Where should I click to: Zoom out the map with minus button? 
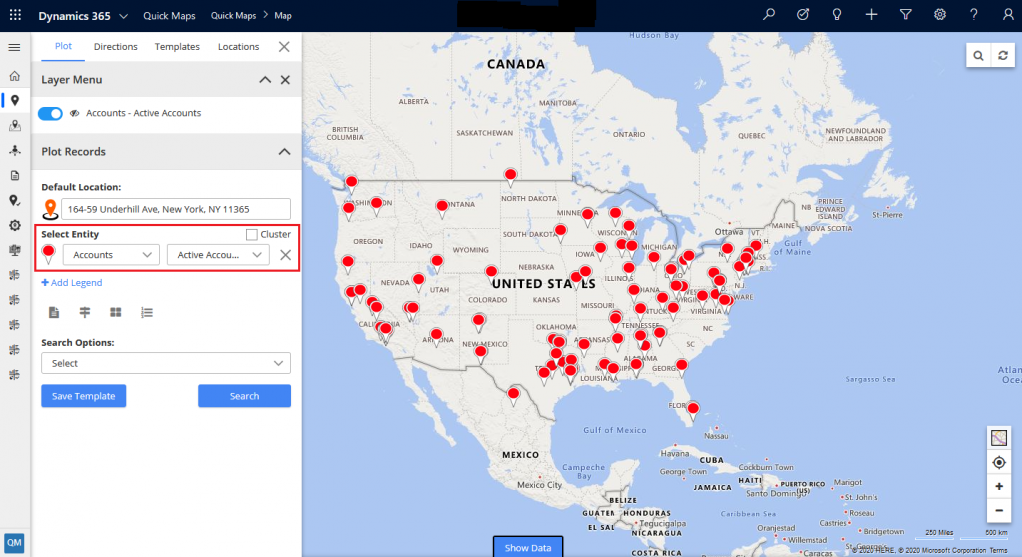pos(999,511)
